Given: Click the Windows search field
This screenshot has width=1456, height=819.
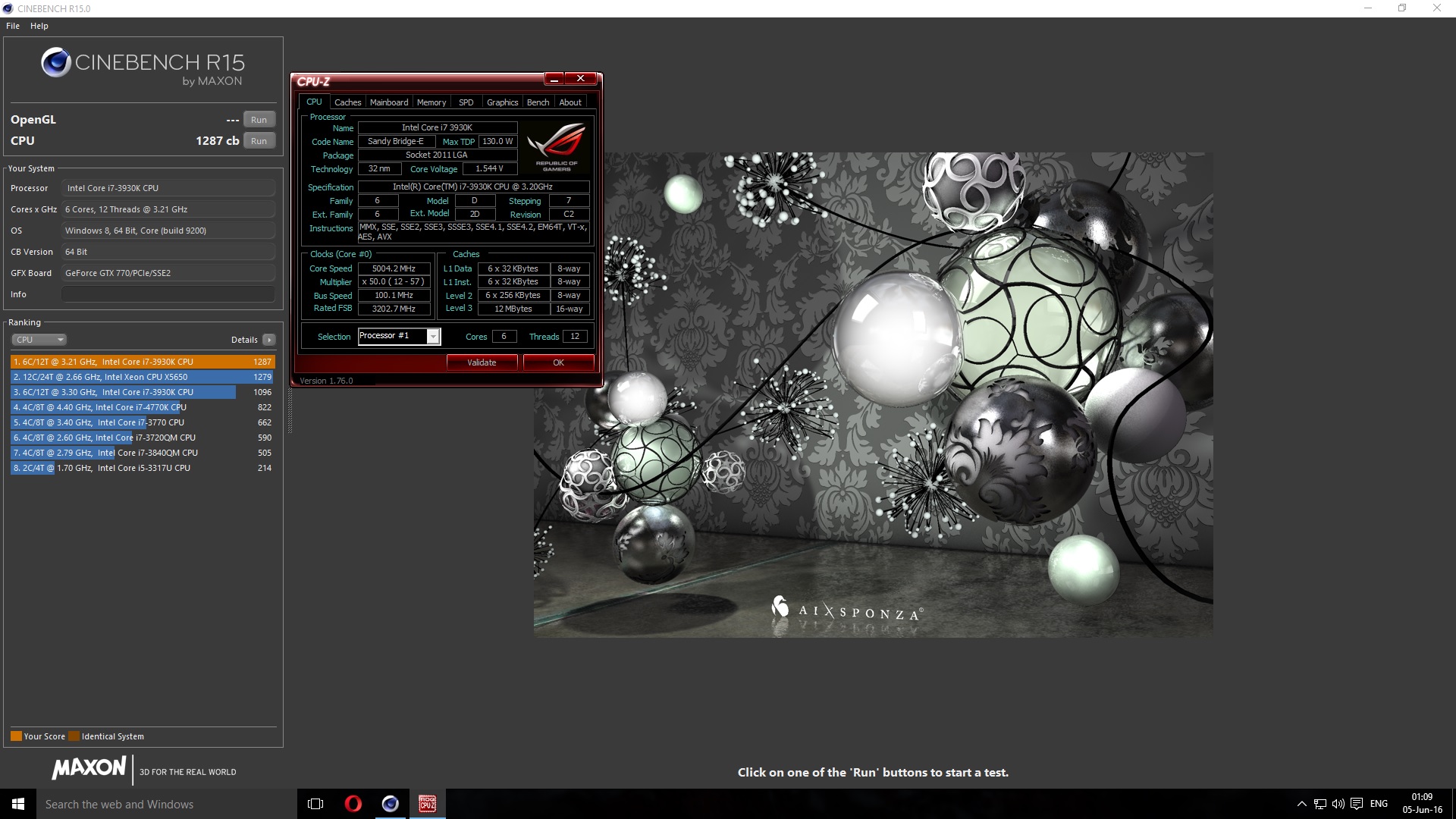Looking at the screenshot, I should 152,803.
